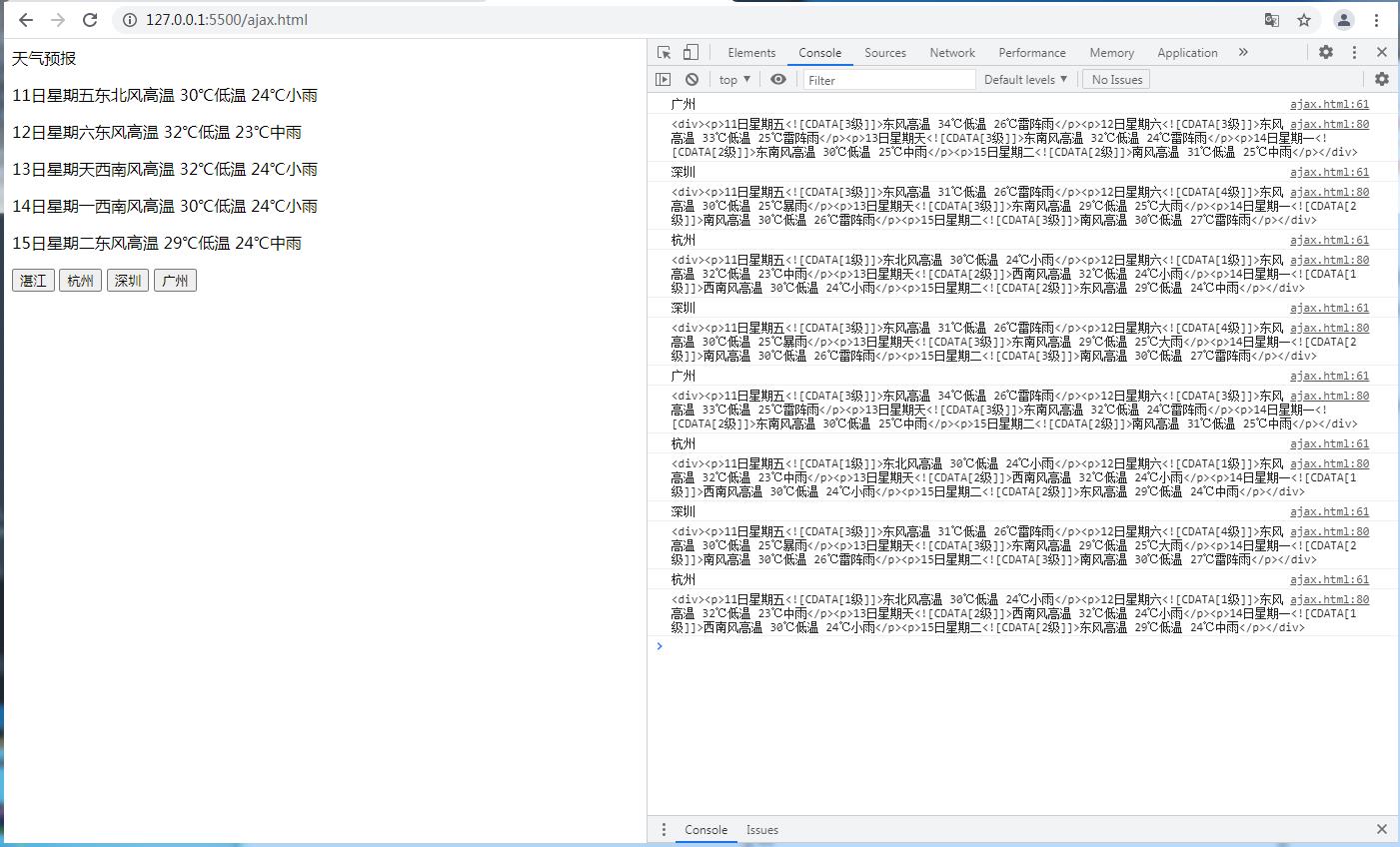Show the console sidebar
Screen dimensions: 1400x847
664,80
